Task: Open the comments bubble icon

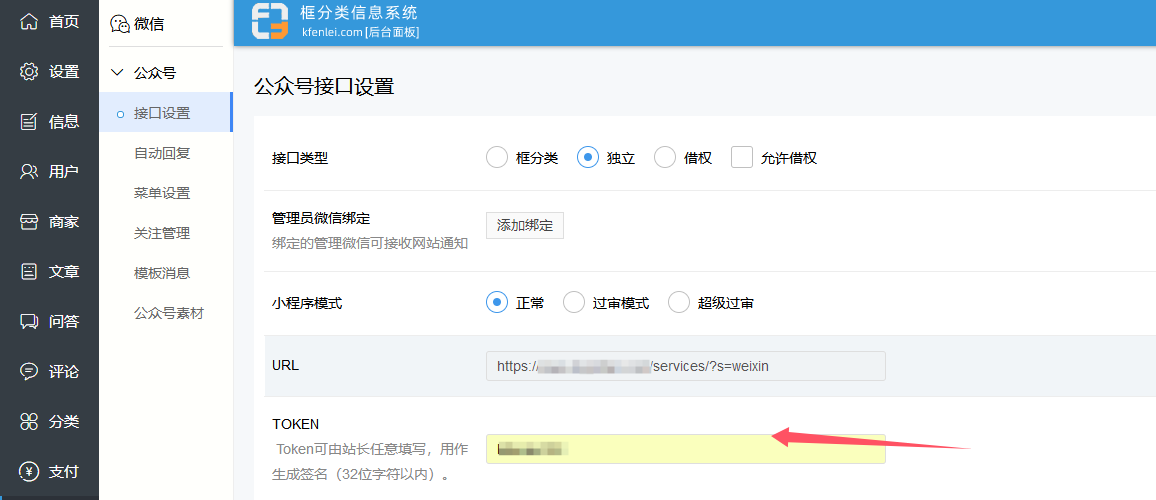Action: [x=30, y=371]
